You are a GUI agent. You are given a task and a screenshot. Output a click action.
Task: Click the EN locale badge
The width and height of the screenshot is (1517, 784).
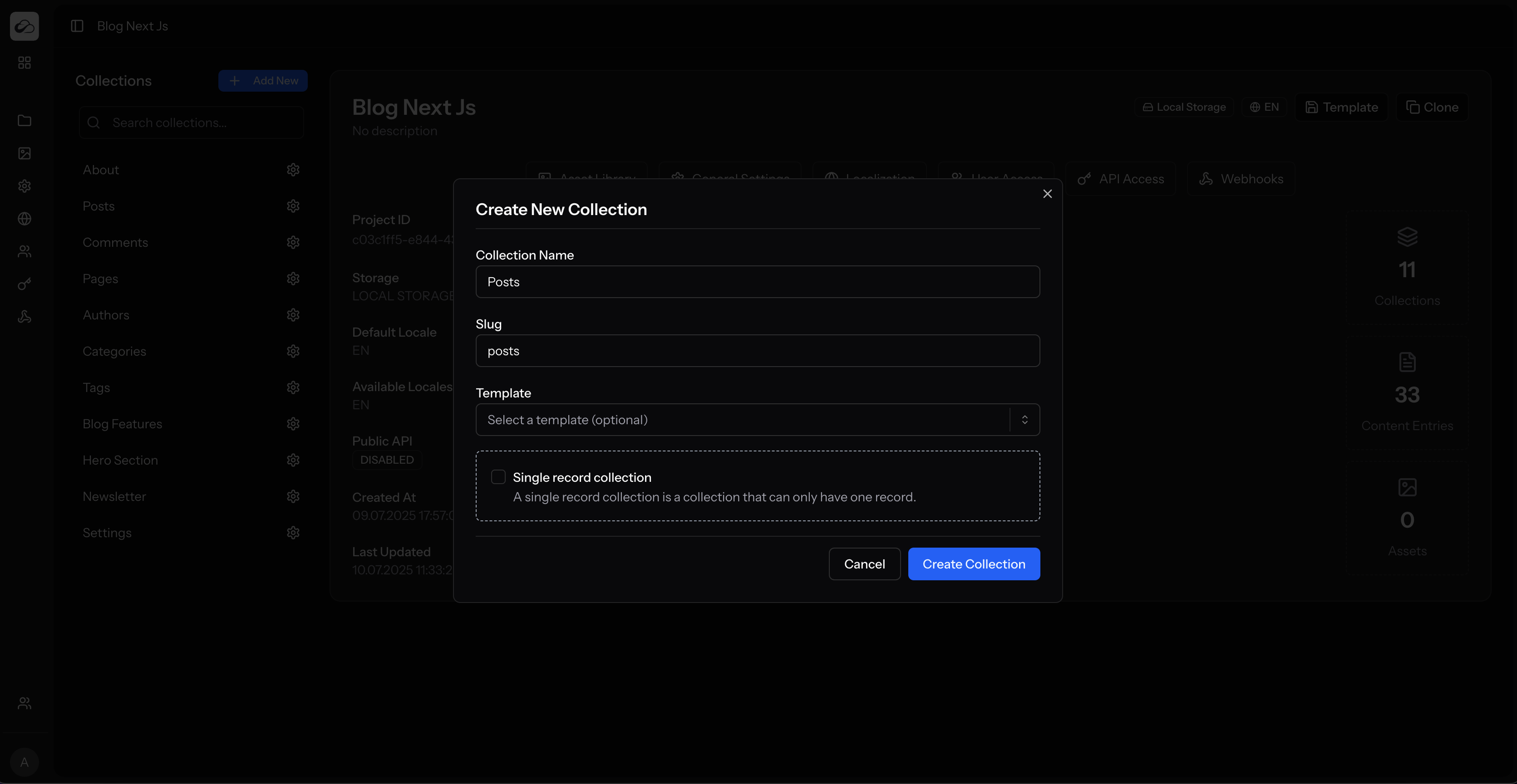(x=1264, y=107)
